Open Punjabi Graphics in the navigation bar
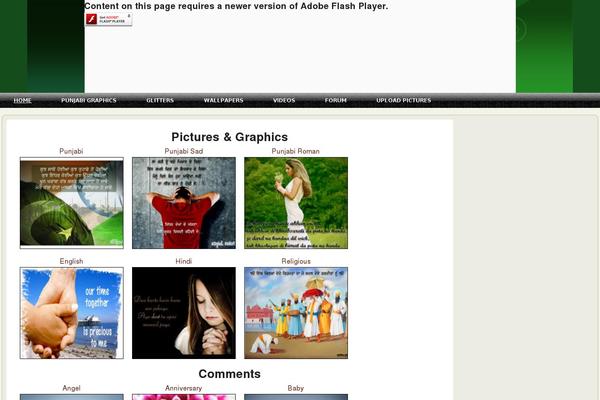600x400 pixels. tap(89, 100)
